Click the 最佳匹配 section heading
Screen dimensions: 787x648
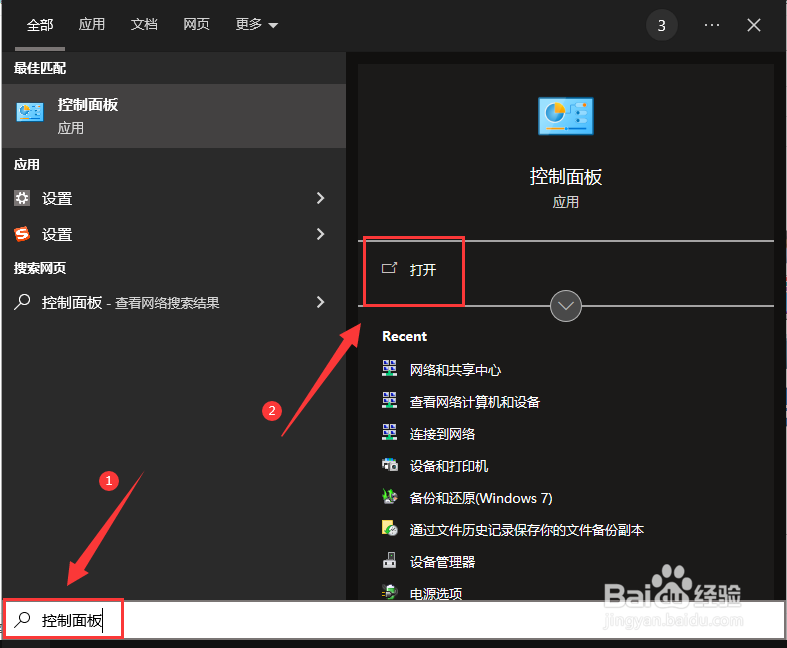pos(40,68)
